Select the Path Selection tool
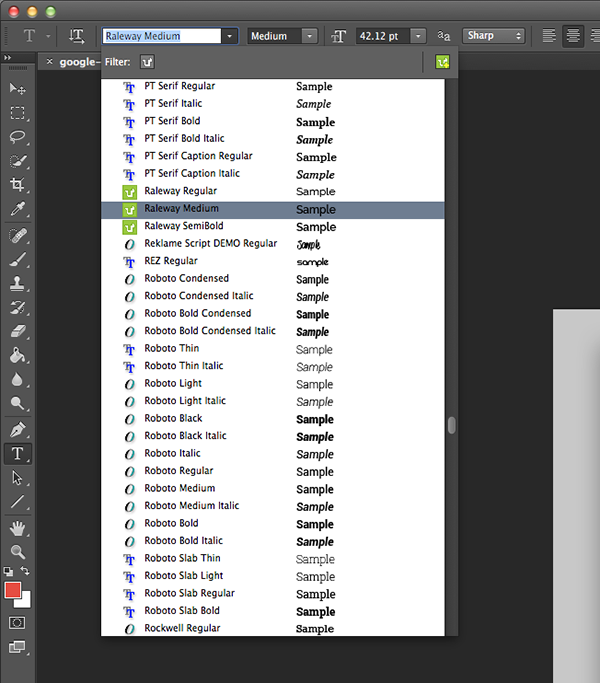Viewport: 600px width, 683px height. coord(17,478)
